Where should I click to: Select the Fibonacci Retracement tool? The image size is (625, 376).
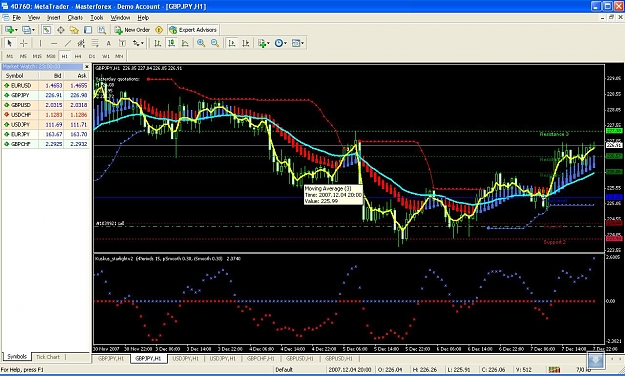coord(95,43)
